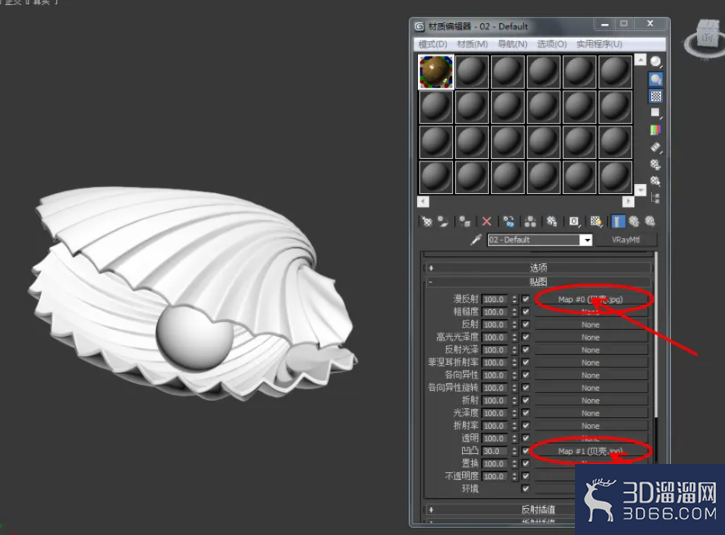This screenshot has width=725, height=535.
Task: Pick material with the eyedropper icon
Action: [476, 240]
